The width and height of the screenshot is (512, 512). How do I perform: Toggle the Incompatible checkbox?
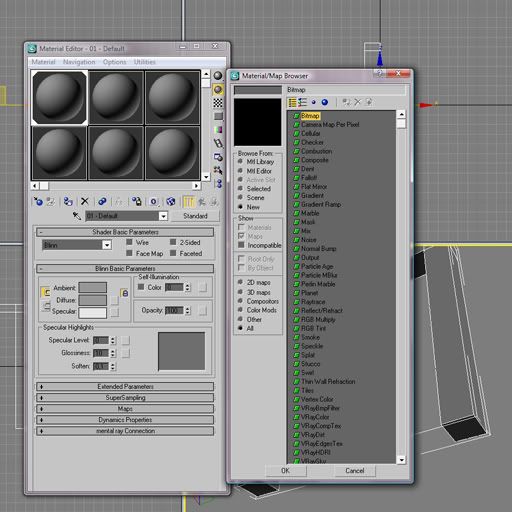pos(241,245)
